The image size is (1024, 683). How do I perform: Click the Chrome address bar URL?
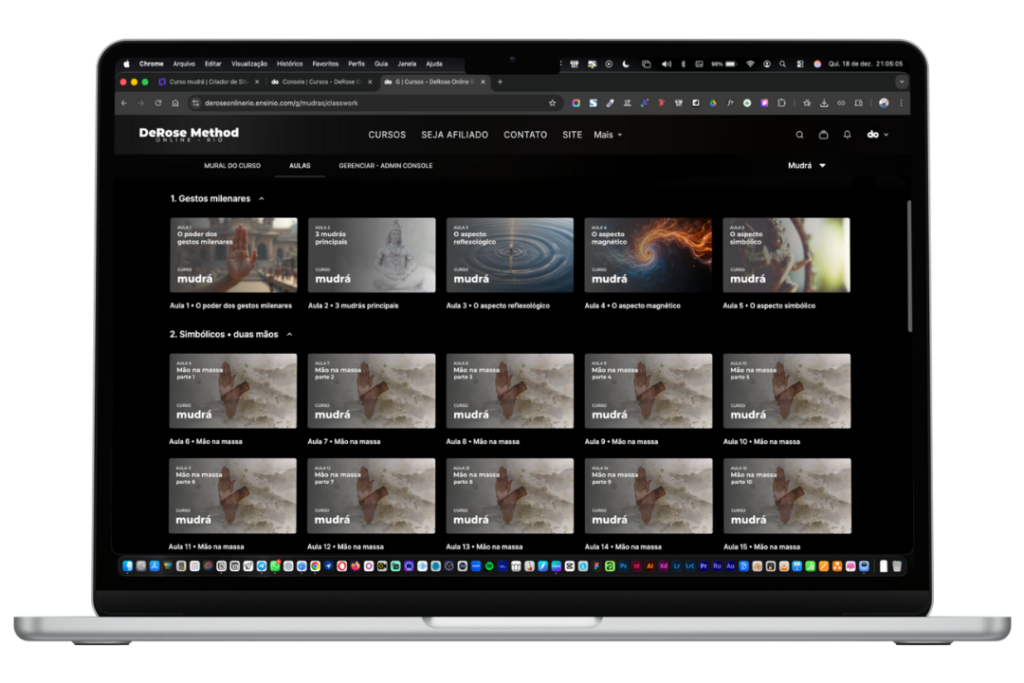point(281,103)
